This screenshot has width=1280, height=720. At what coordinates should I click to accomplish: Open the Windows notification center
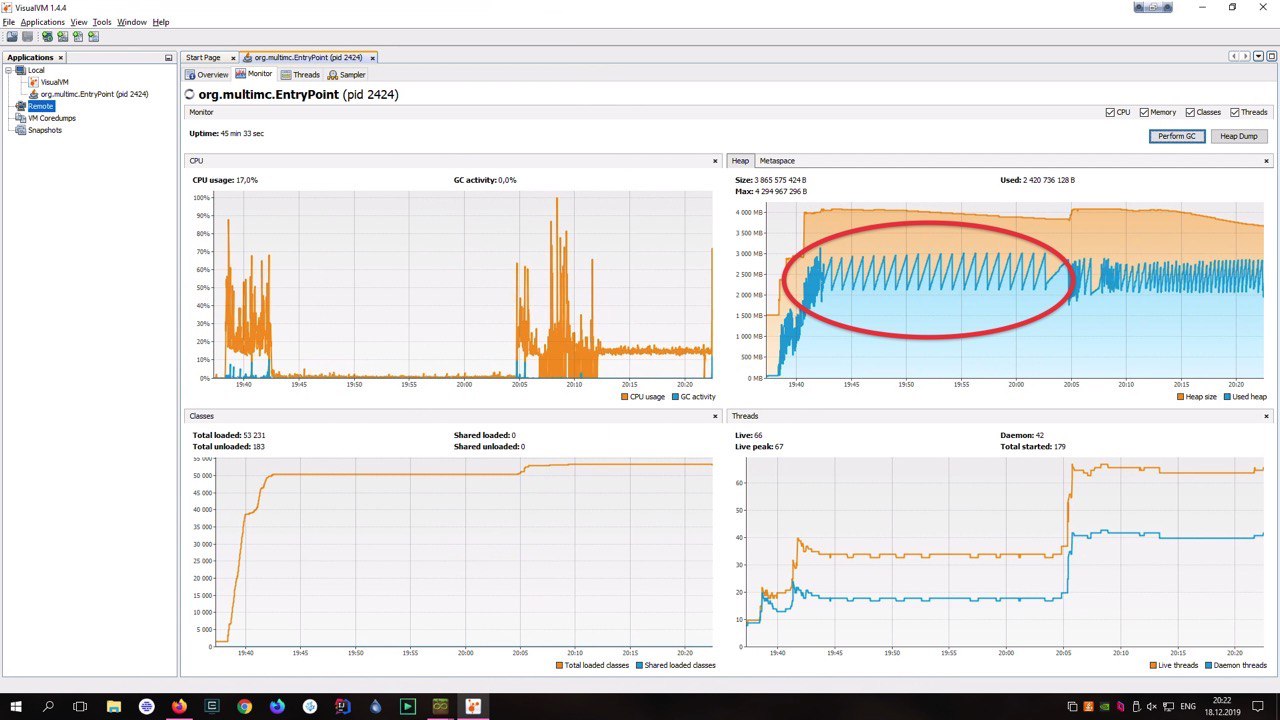pyautogui.click(x=1258, y=706)
